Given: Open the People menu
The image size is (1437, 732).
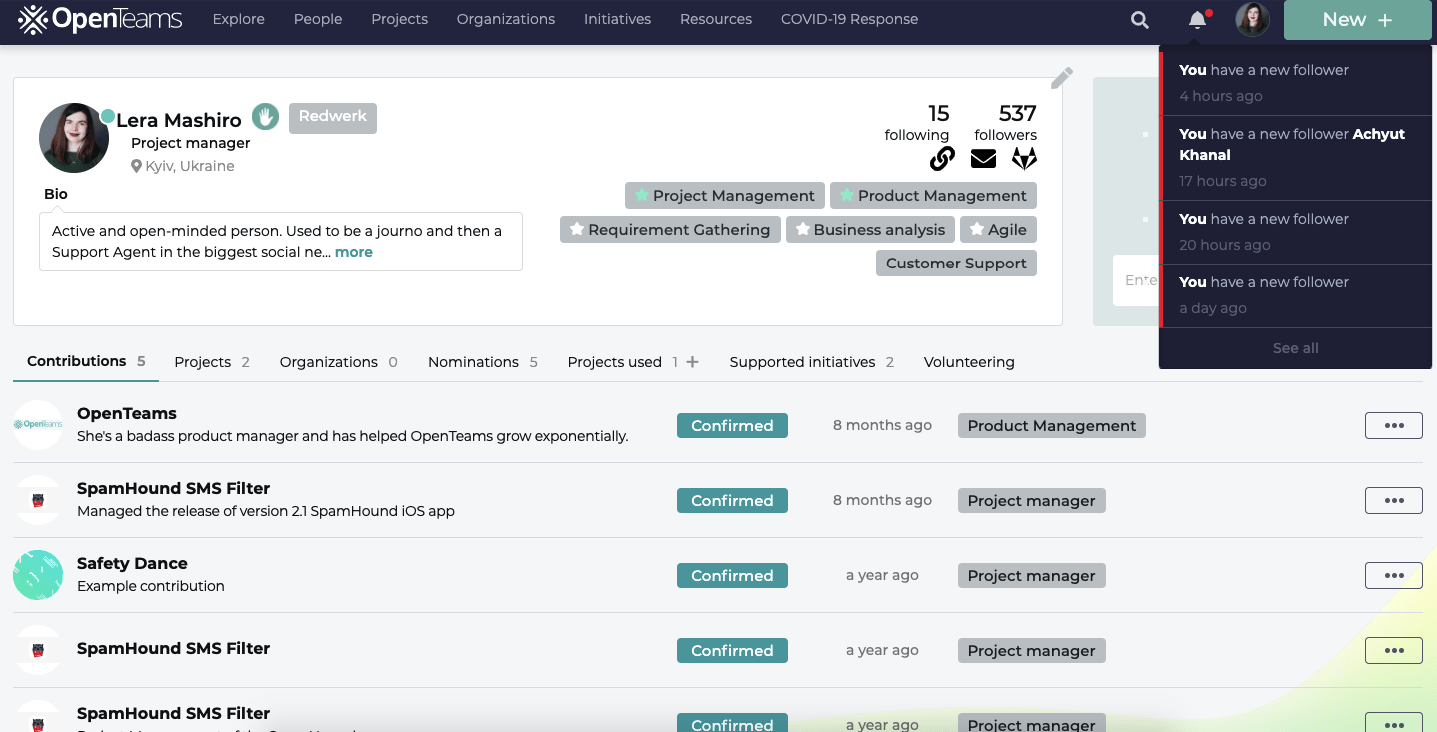Looking at the screenshot, I should (x=318, y=19).
